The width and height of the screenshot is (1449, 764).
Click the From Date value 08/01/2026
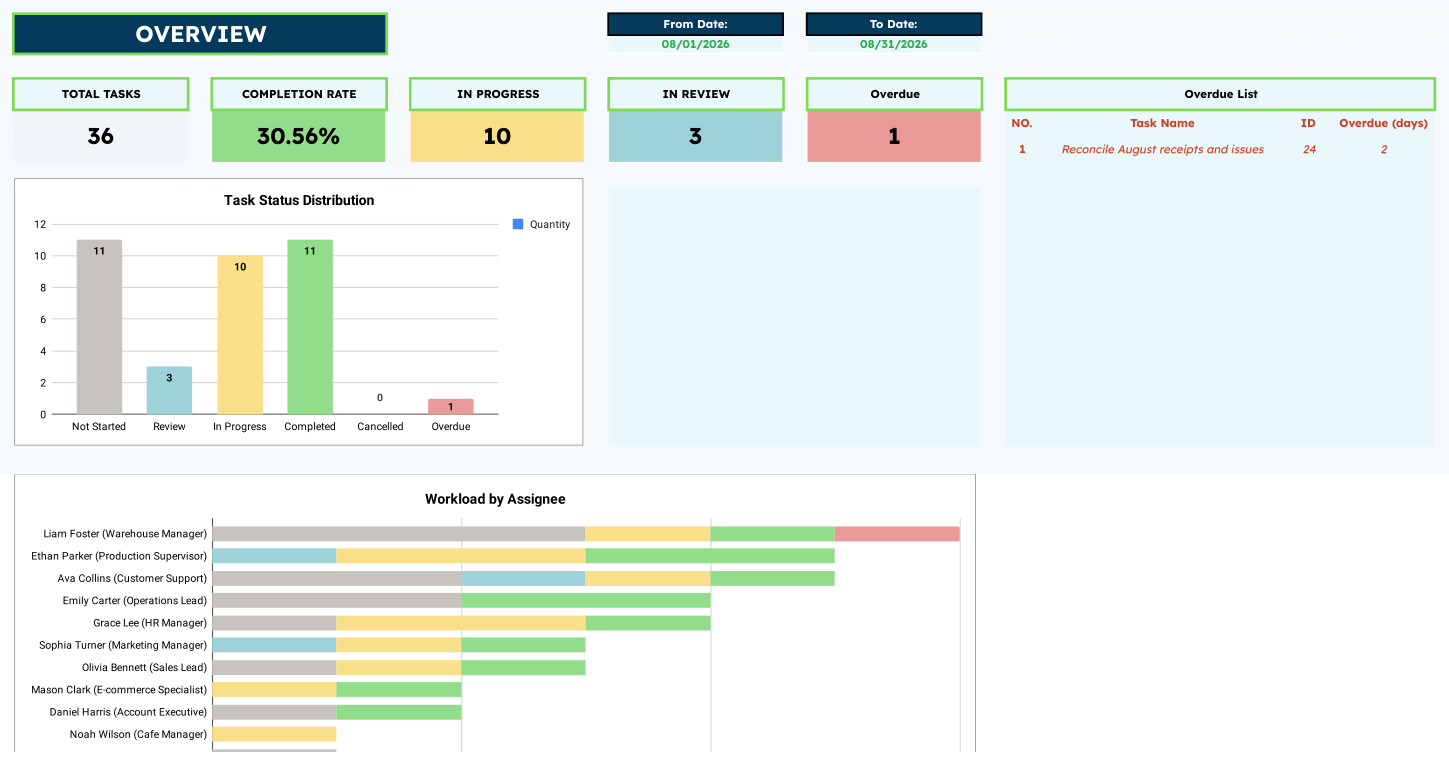[695, 44]
